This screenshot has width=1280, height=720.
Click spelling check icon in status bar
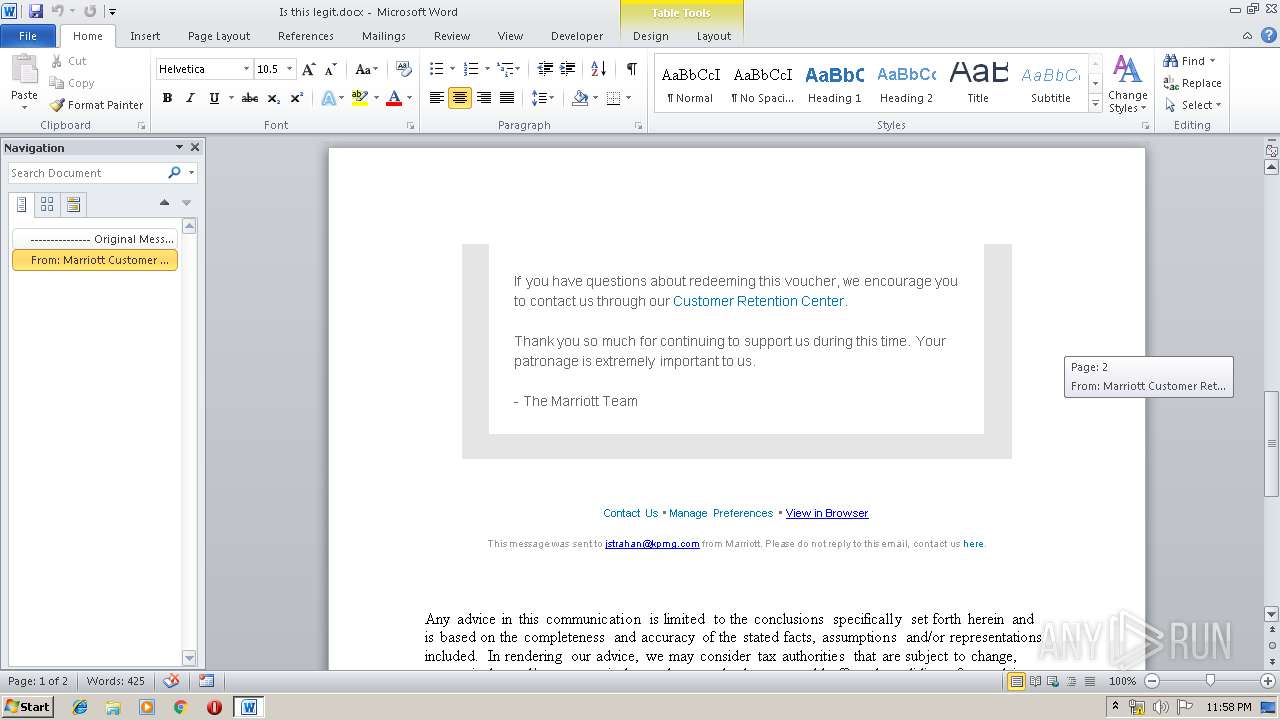click(x=171, y=681)
